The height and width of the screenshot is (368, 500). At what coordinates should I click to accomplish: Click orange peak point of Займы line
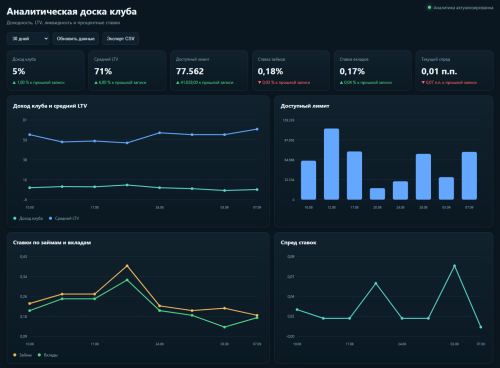tap(127, 266)
